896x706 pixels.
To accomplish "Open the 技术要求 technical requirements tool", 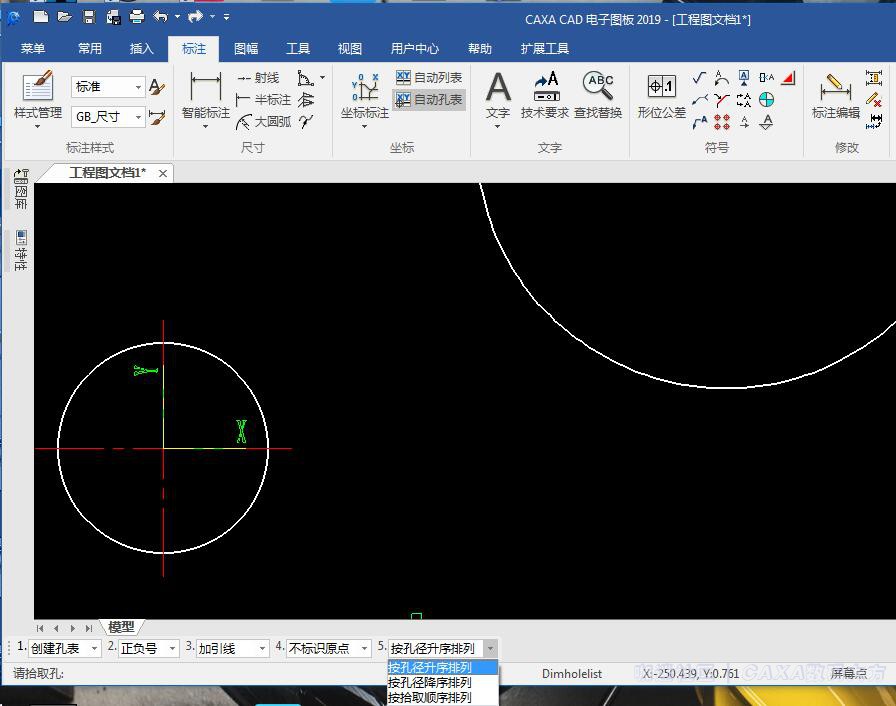I will [545, 88].
